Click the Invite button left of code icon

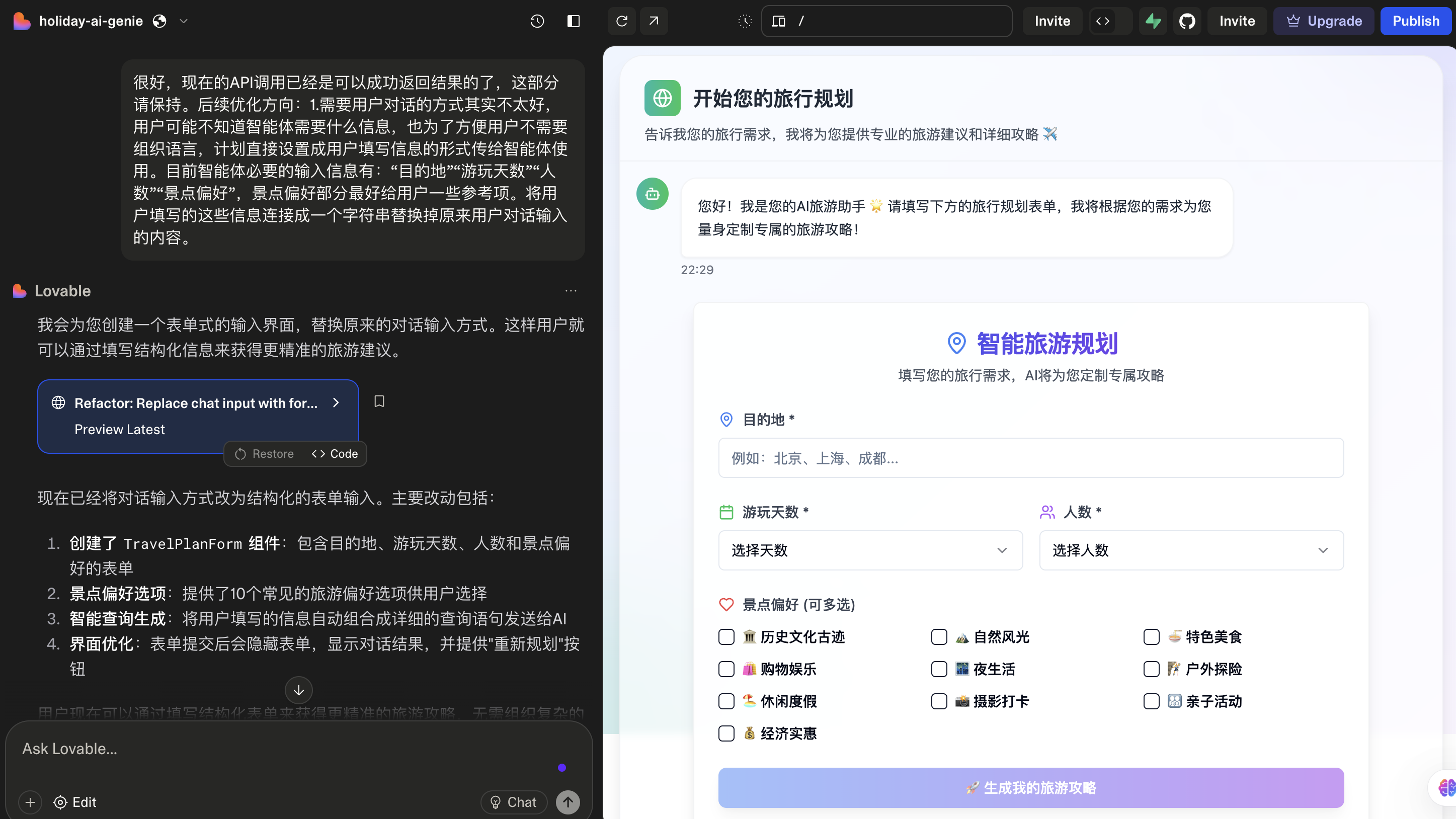pos(1053,21)
